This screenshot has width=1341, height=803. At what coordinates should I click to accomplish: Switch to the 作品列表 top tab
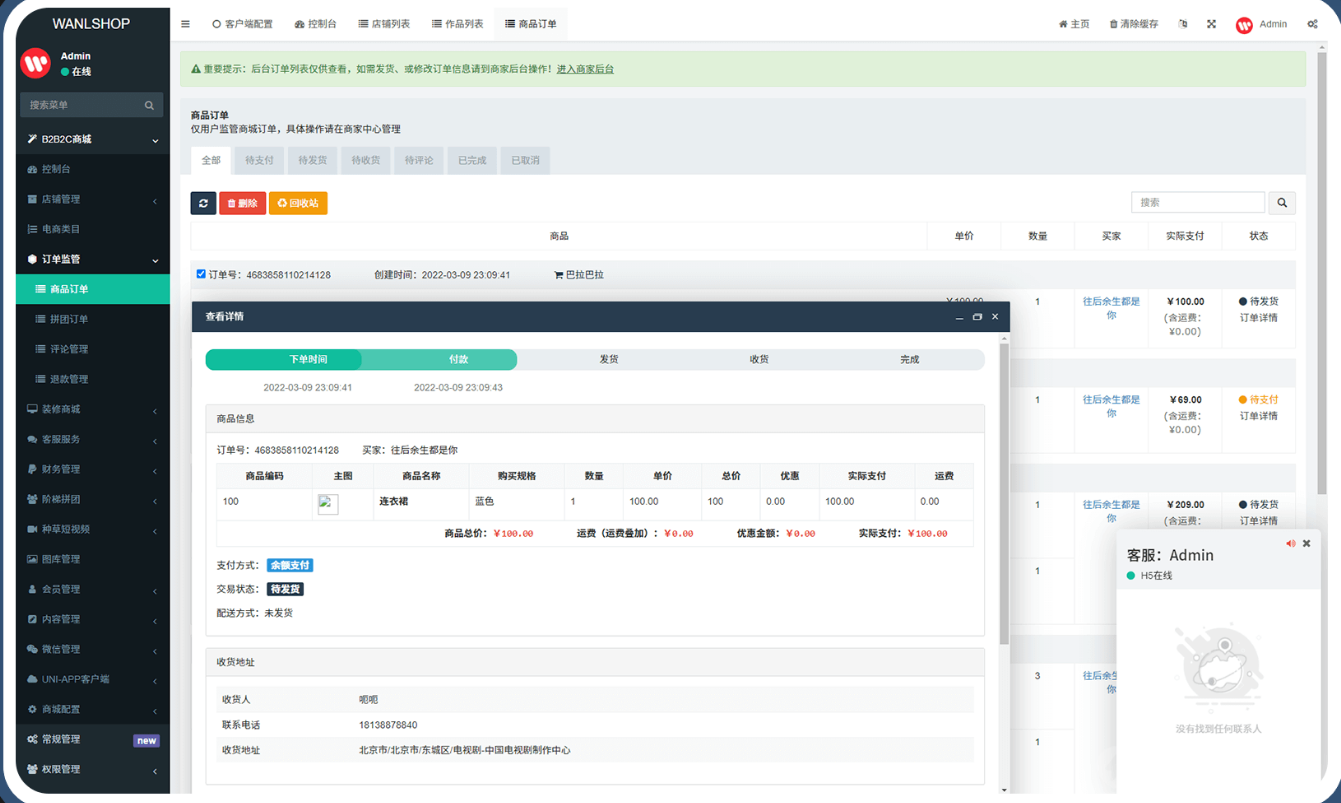click(x=458, y=24)
